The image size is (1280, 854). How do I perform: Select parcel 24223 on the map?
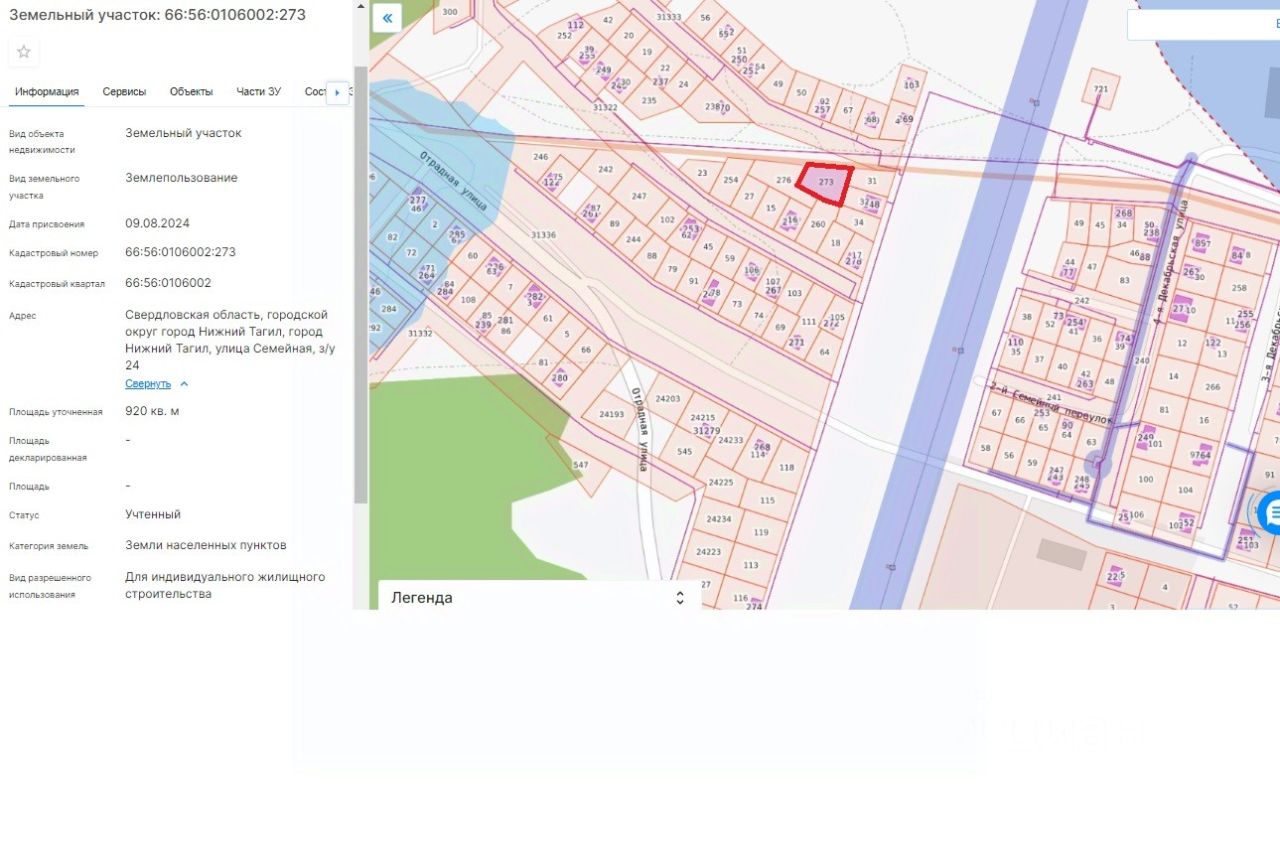[708, 552]
